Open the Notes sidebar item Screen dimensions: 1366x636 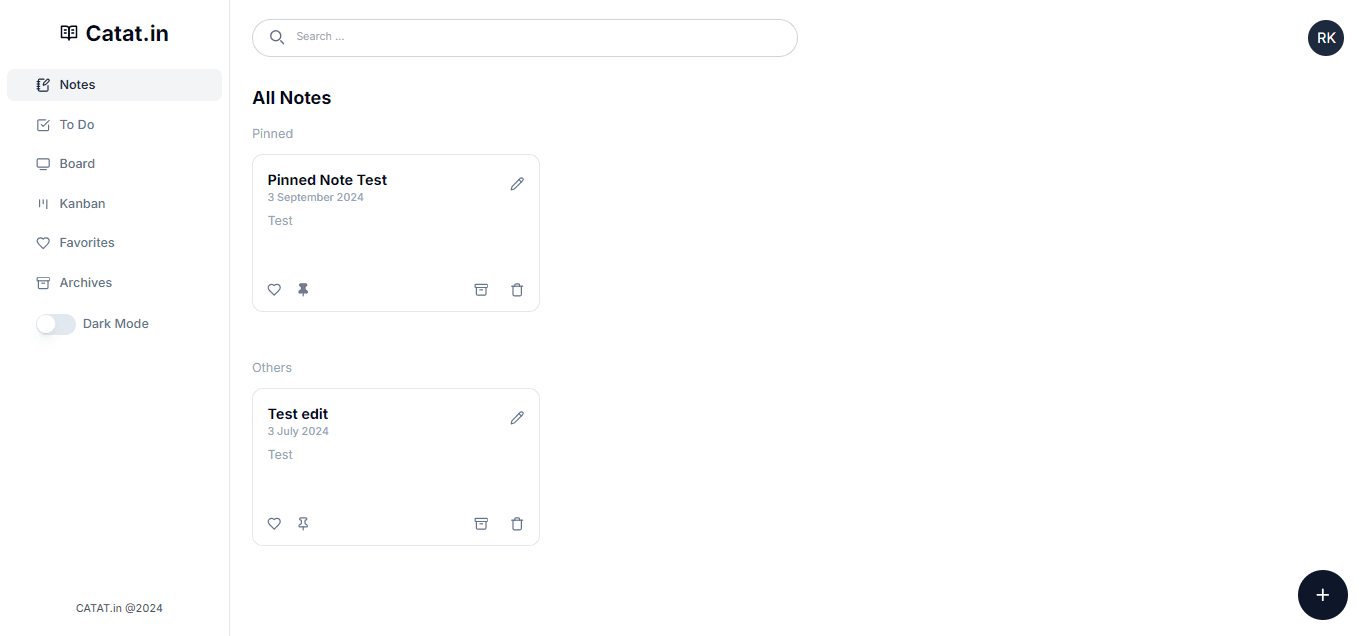pyautogui.click(x=114, y=85)
